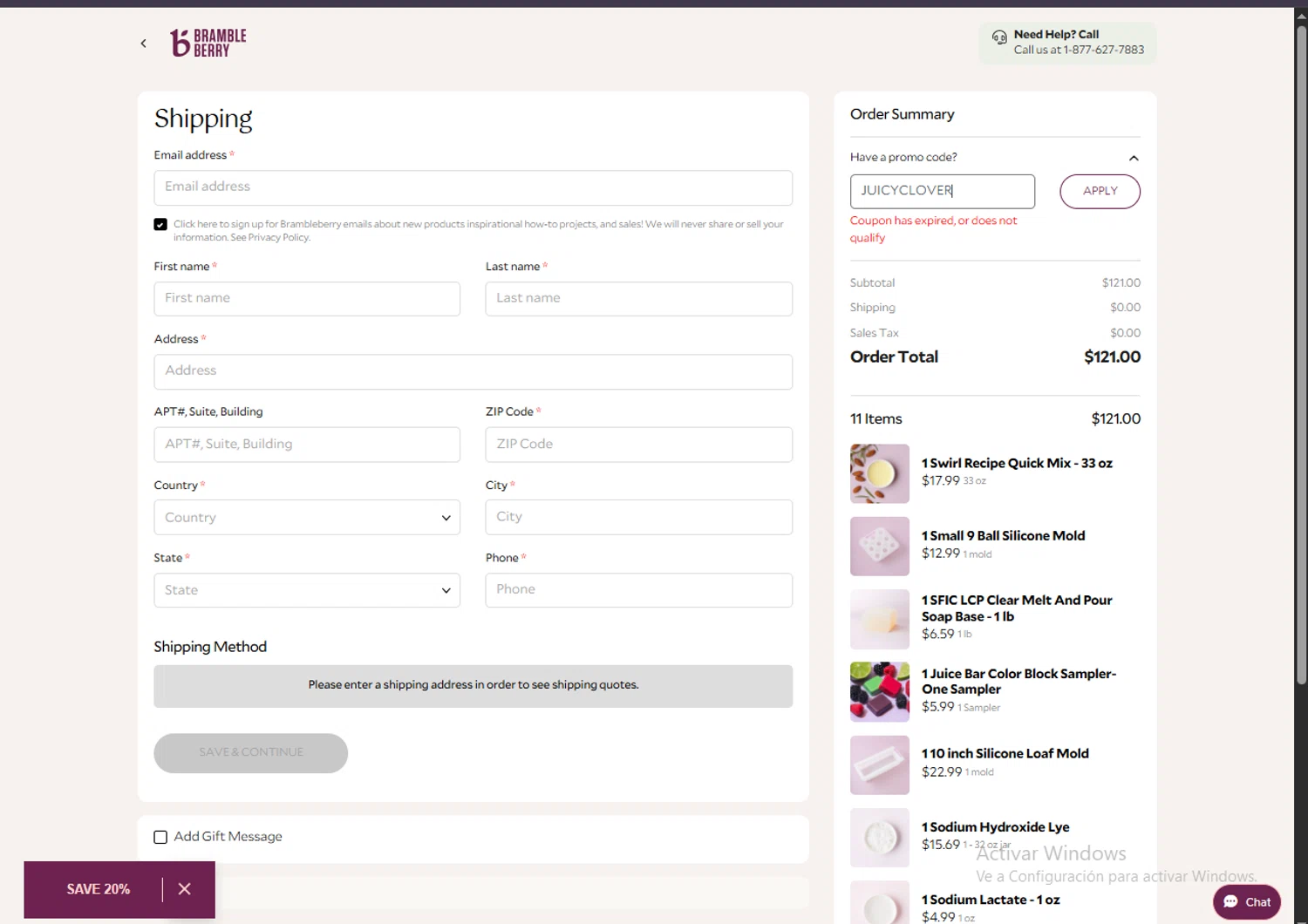Click the 10 inch Silicone Loaf Mold thumbnail
The height and width of the screenshot is (924, 1308).
click(x=880, y=764)
